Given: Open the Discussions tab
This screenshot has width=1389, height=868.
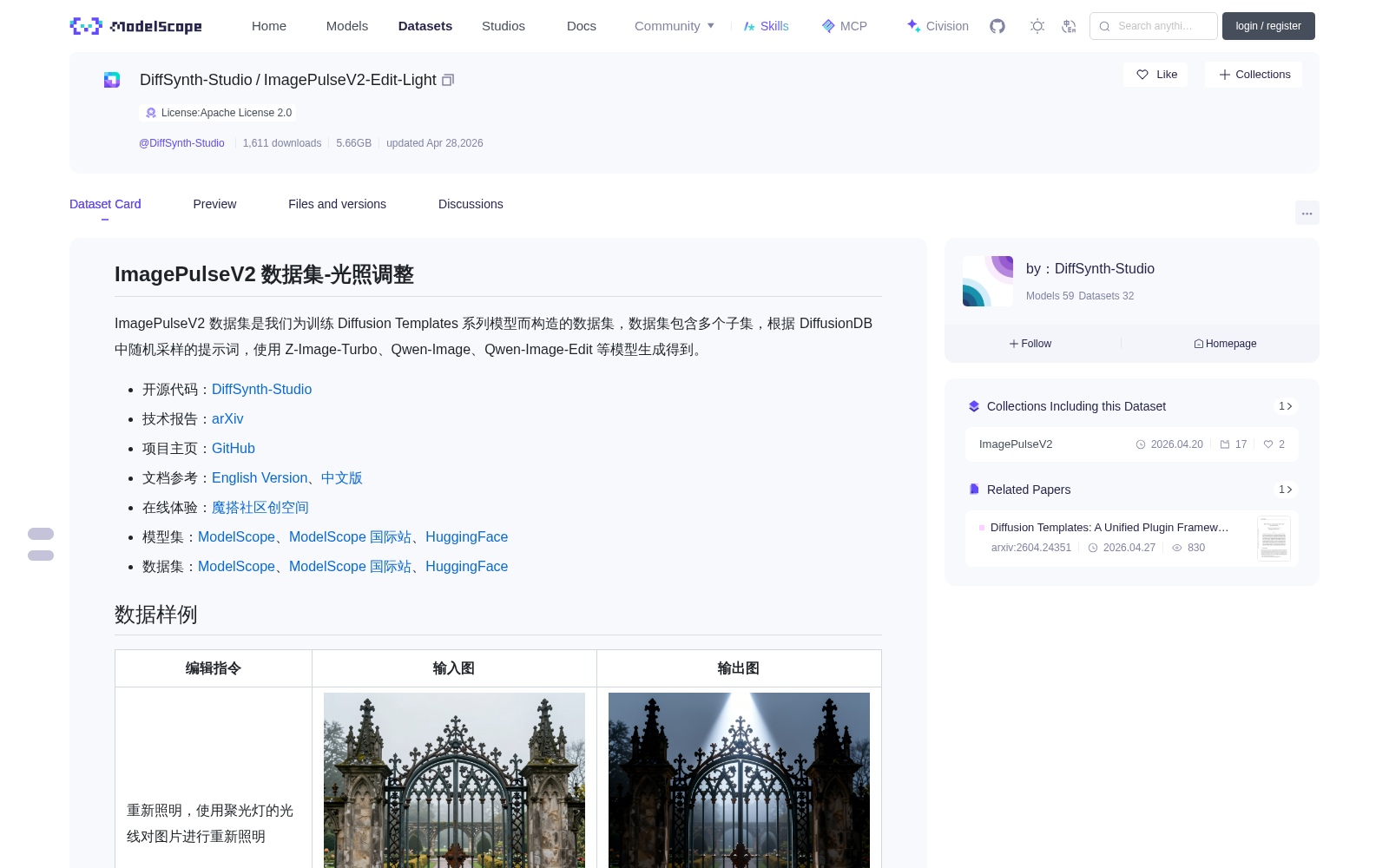Looking at the screenshot, I should point(471,204).
